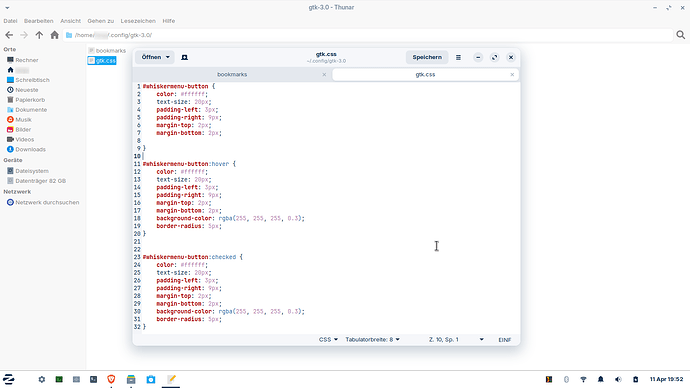This screenshot has width=690, height=388.
Task: Expand the Öffnen dropdown button
Action: [x=155, y=57]
